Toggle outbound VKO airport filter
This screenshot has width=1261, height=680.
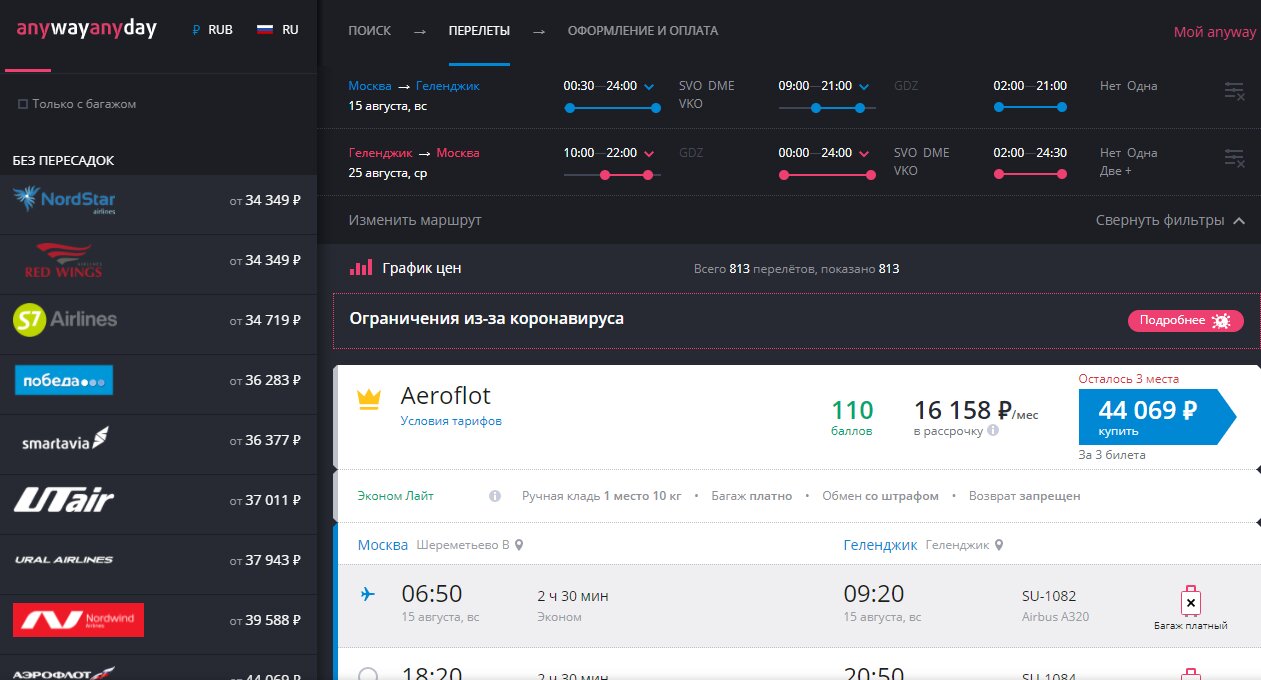[x=692, y=104]
